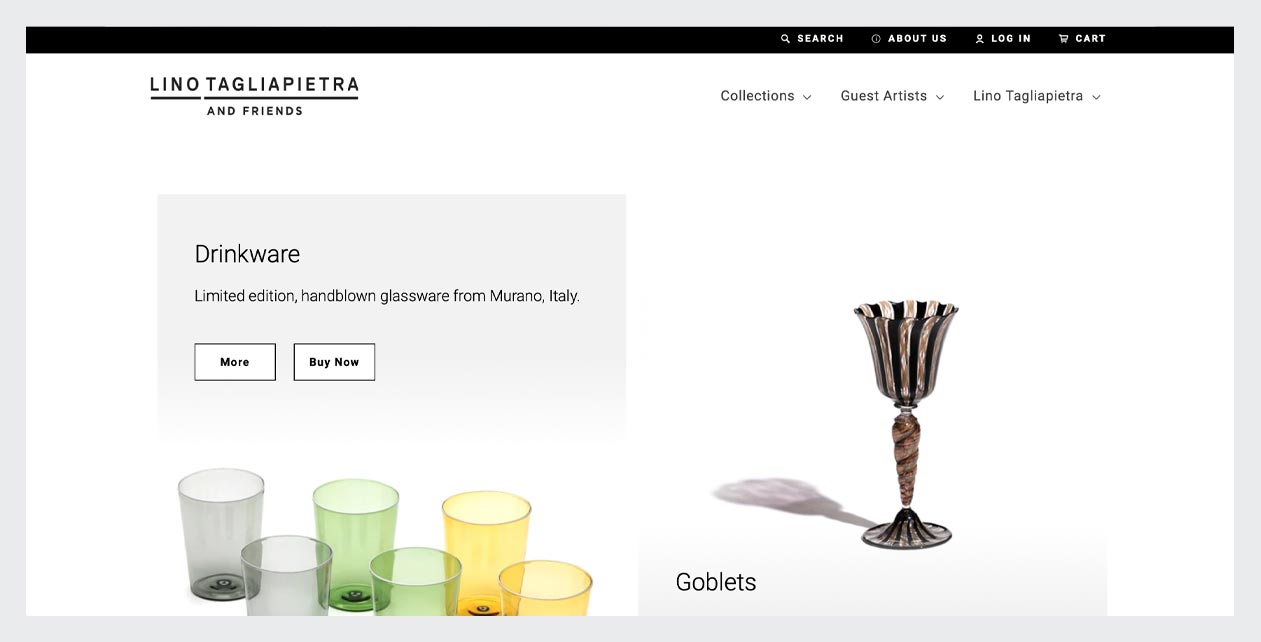The width and height of the screenshot is (1261, 642).
Task: Expand the Guest Artists chevron arrow
Action: [940, 97]
